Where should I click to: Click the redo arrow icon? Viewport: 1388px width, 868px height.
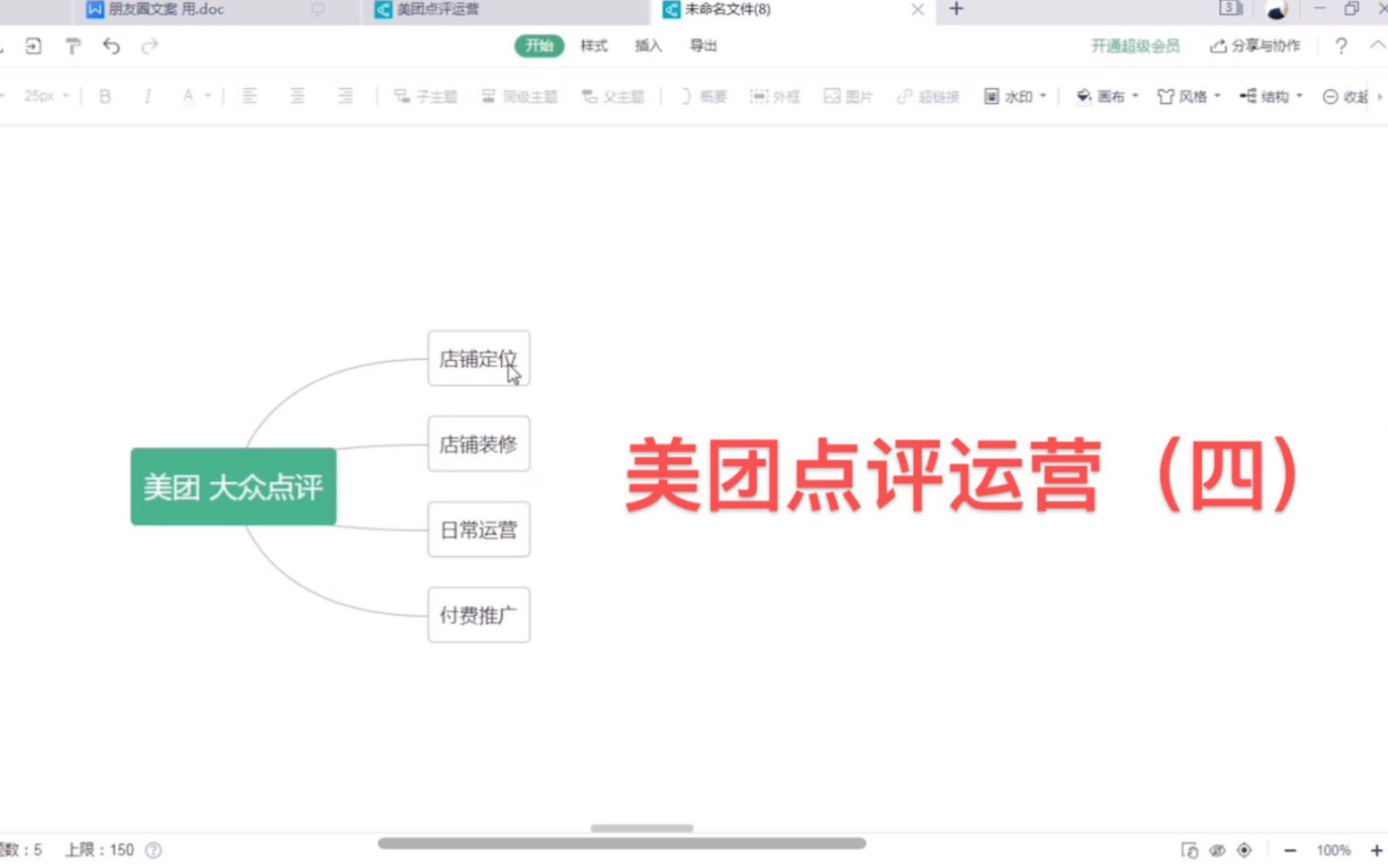(149, 46)
